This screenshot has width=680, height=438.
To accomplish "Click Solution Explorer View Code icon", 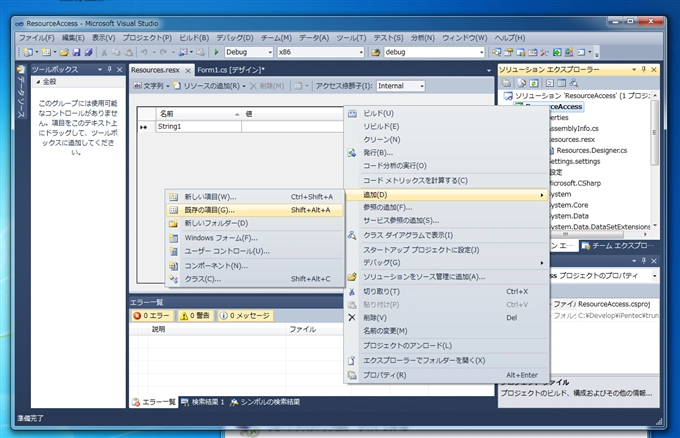I will (x=550, y=83).
